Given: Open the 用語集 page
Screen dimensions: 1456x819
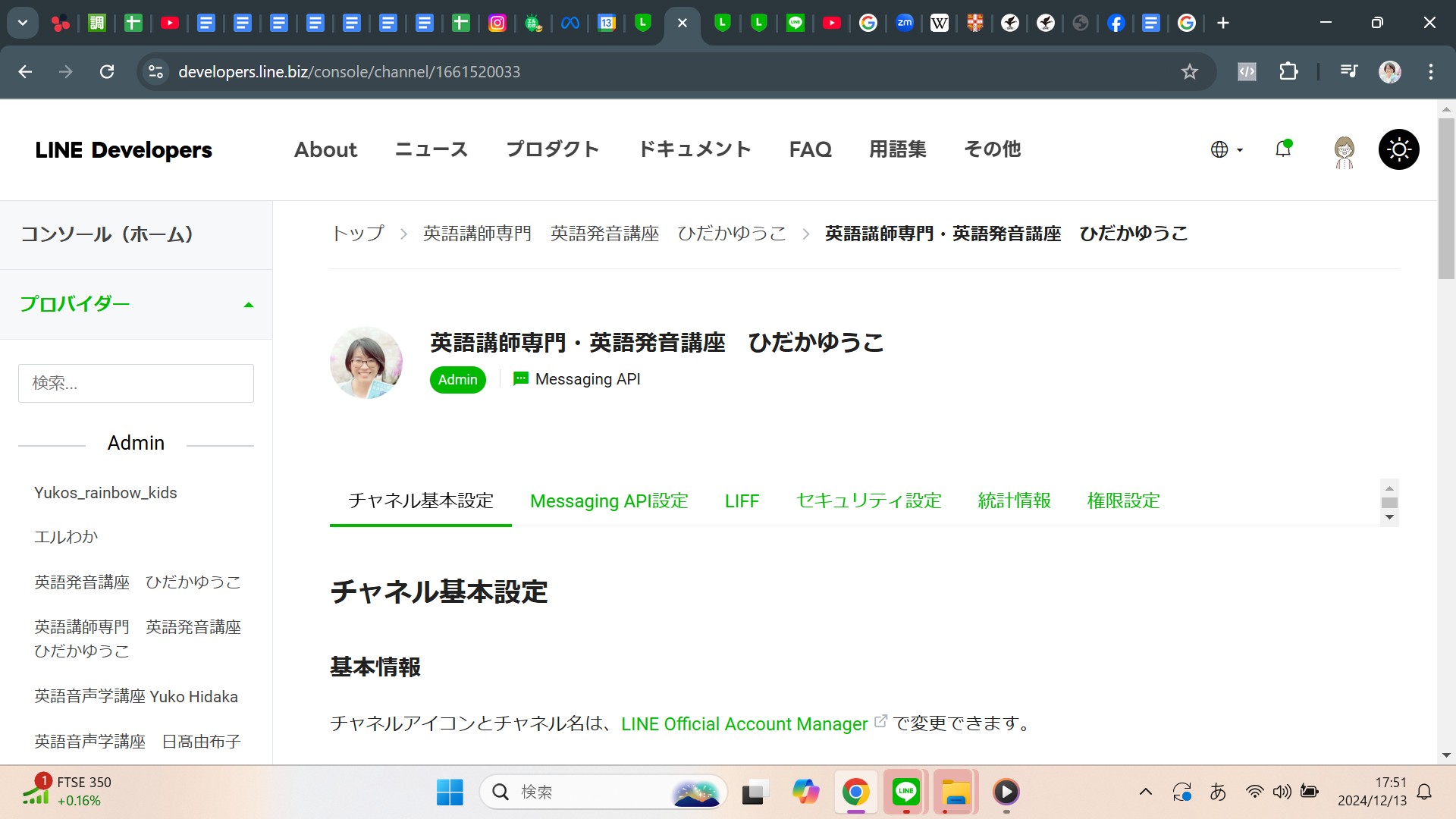Looking at the screenshot, I should [x=898, y=149].
